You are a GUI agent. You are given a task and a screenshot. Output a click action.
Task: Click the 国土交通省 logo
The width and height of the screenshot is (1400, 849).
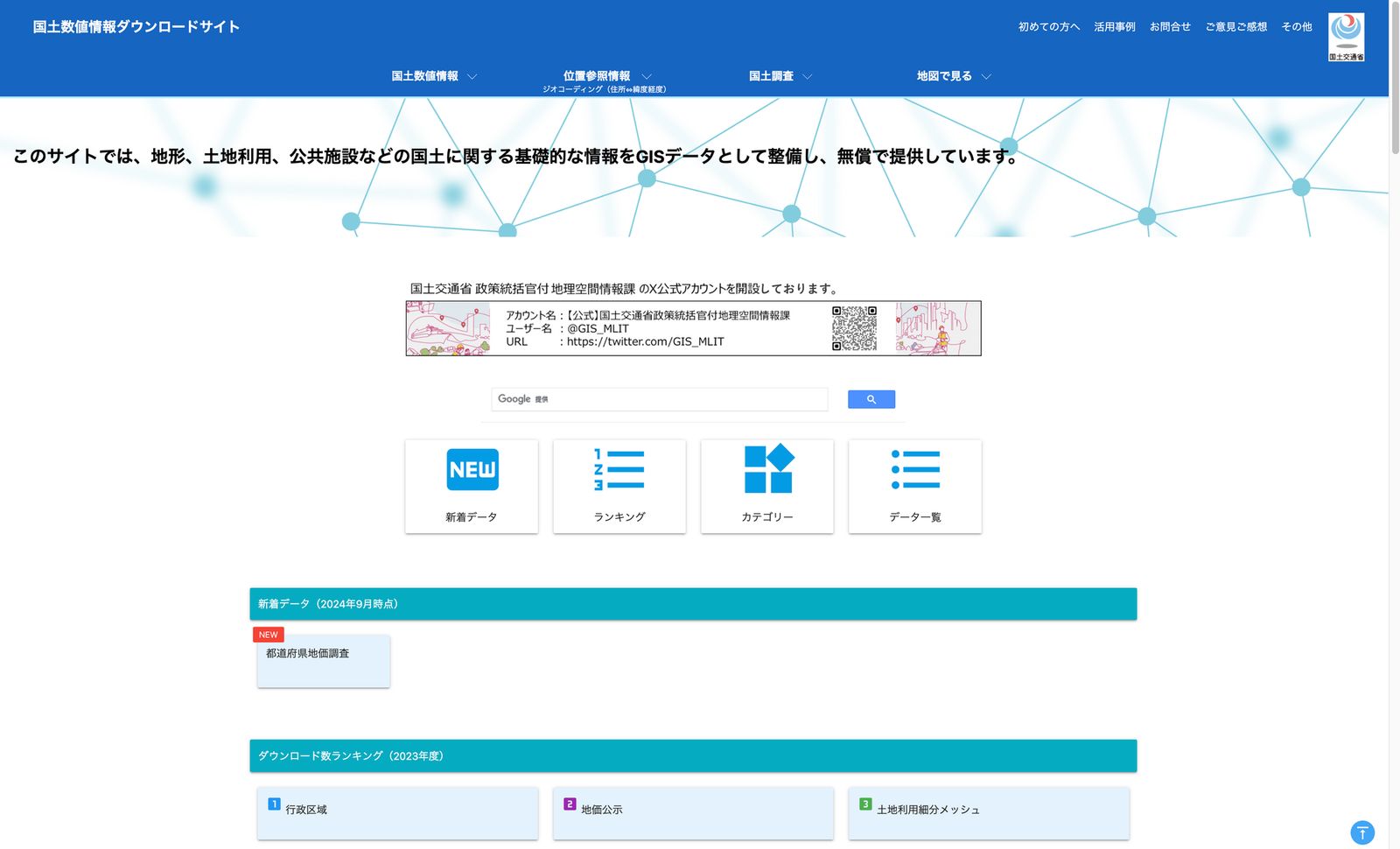1346,37
